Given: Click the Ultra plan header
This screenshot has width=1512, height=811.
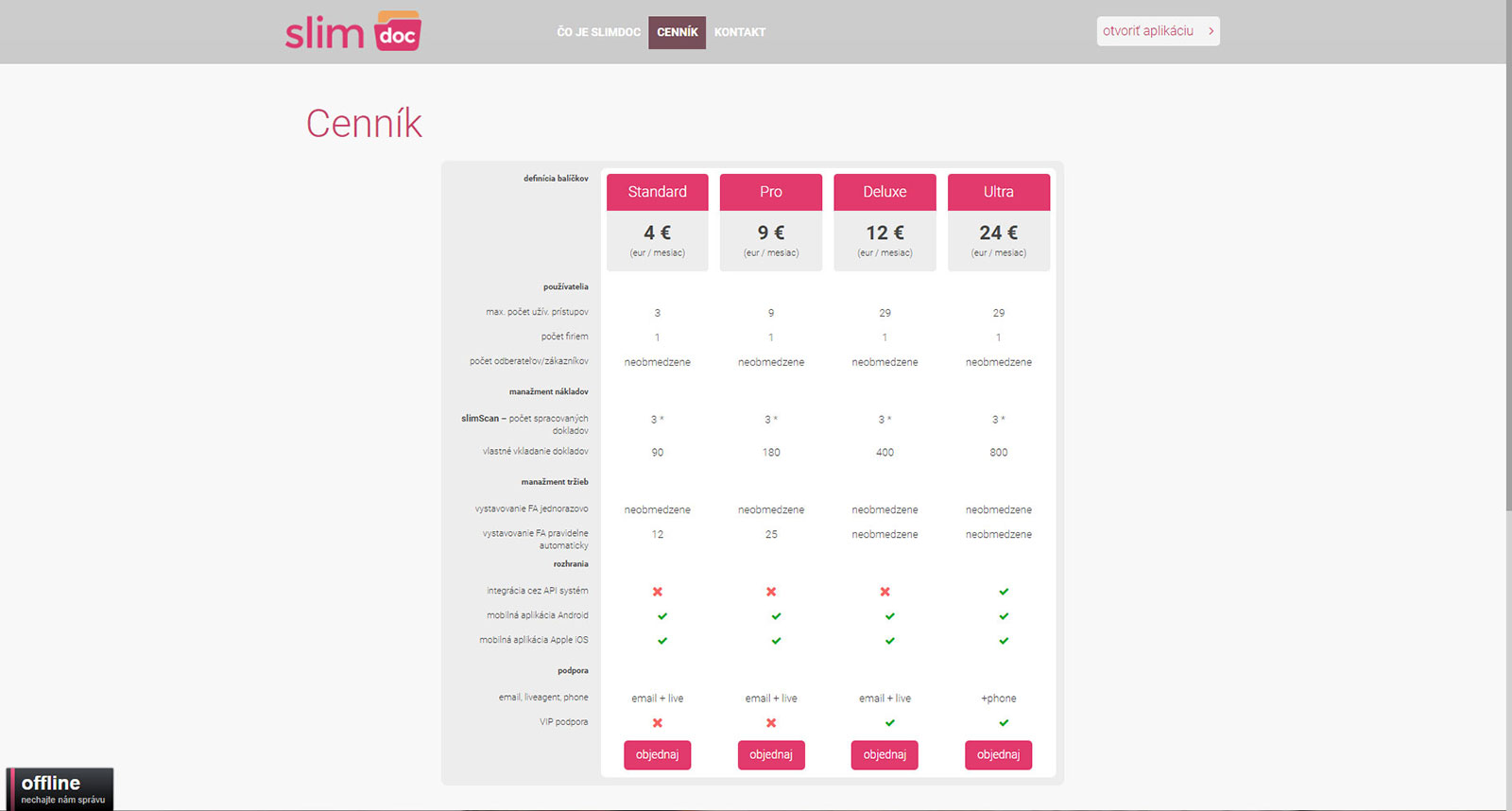Looking at the screenshot, I should click(x=998, y=192).
